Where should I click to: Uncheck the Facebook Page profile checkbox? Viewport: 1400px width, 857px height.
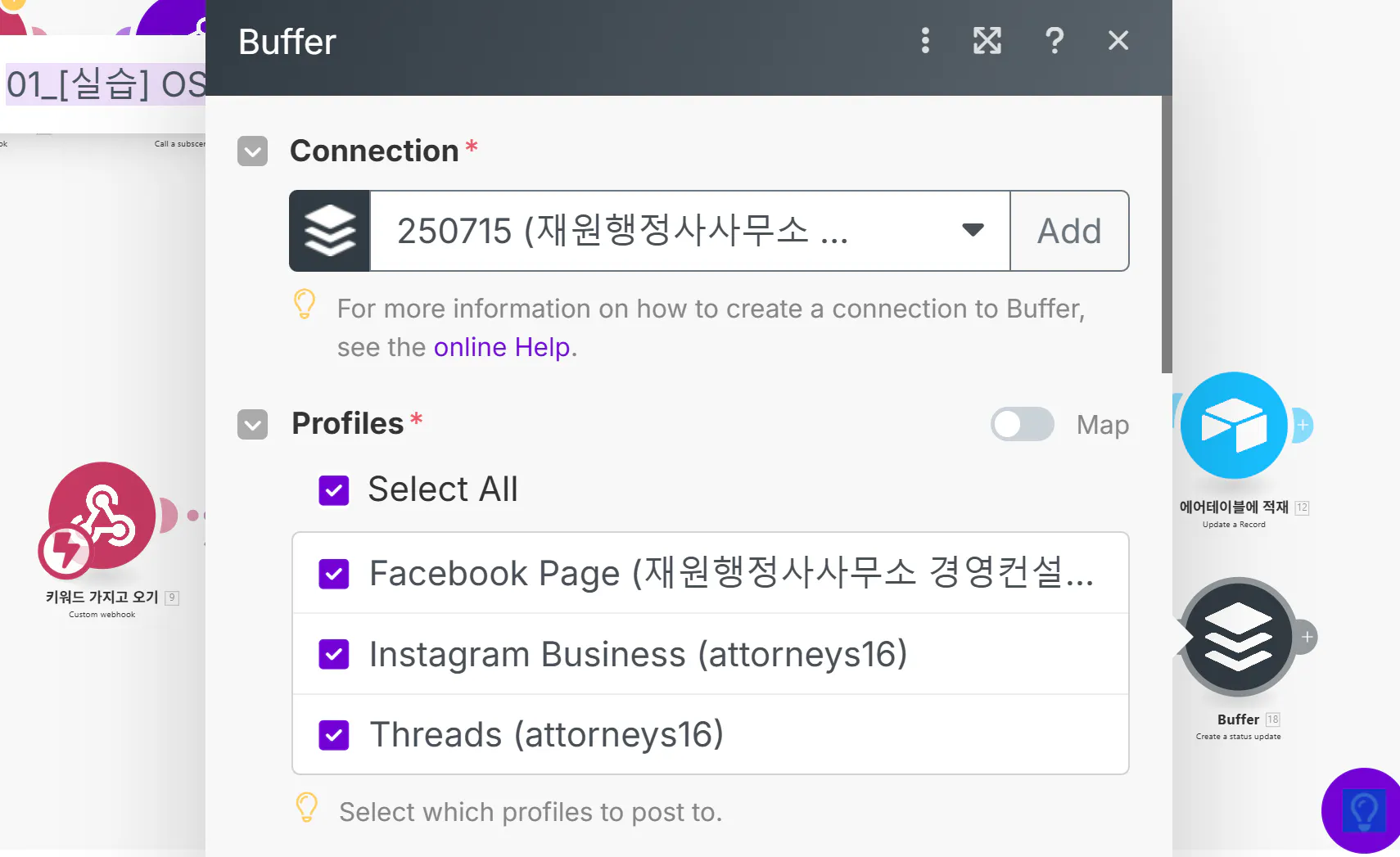pyautogui.click(x=334, y=574)
